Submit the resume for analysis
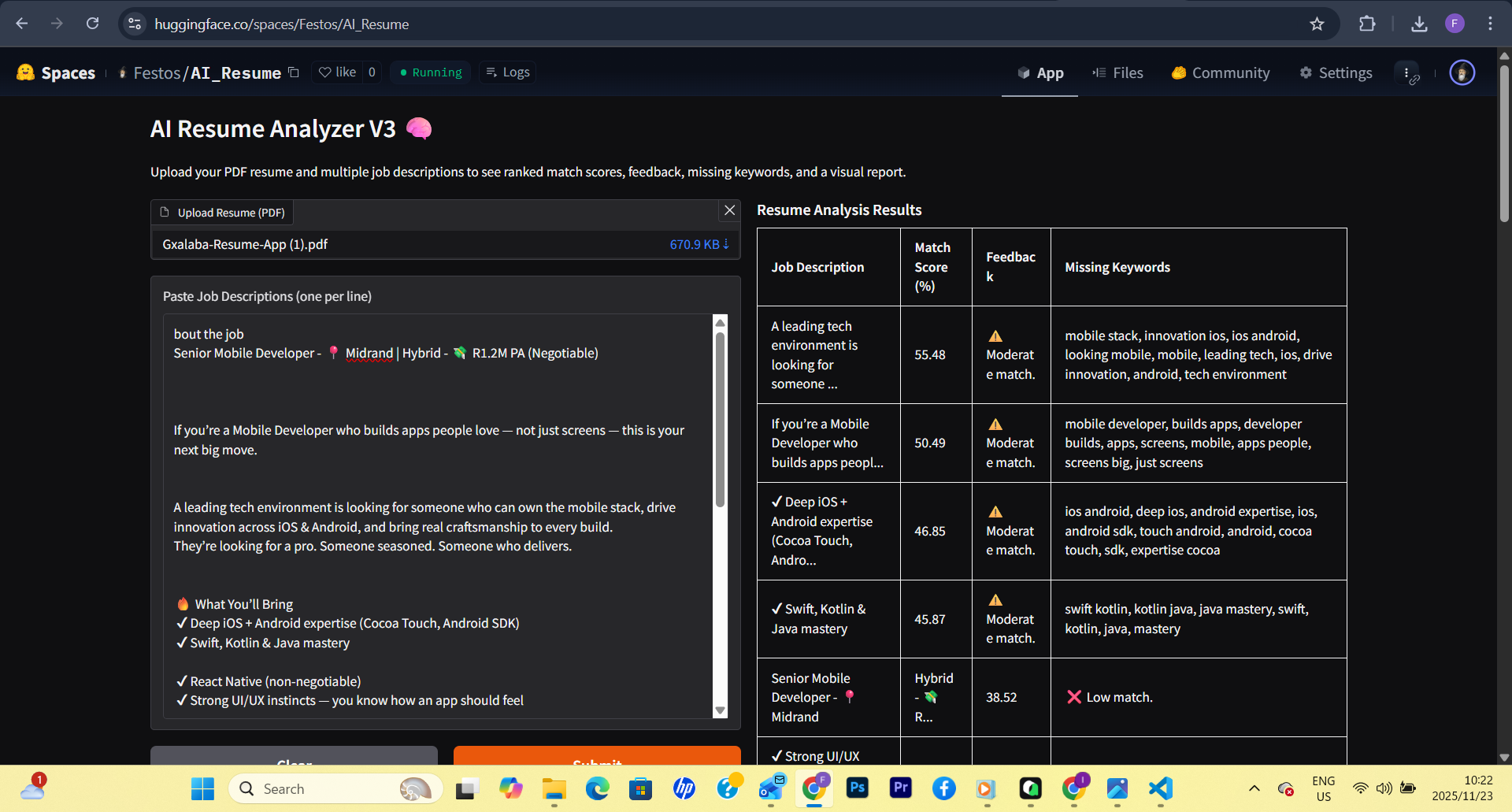1512x812 pixels. (x=597, y=756)
